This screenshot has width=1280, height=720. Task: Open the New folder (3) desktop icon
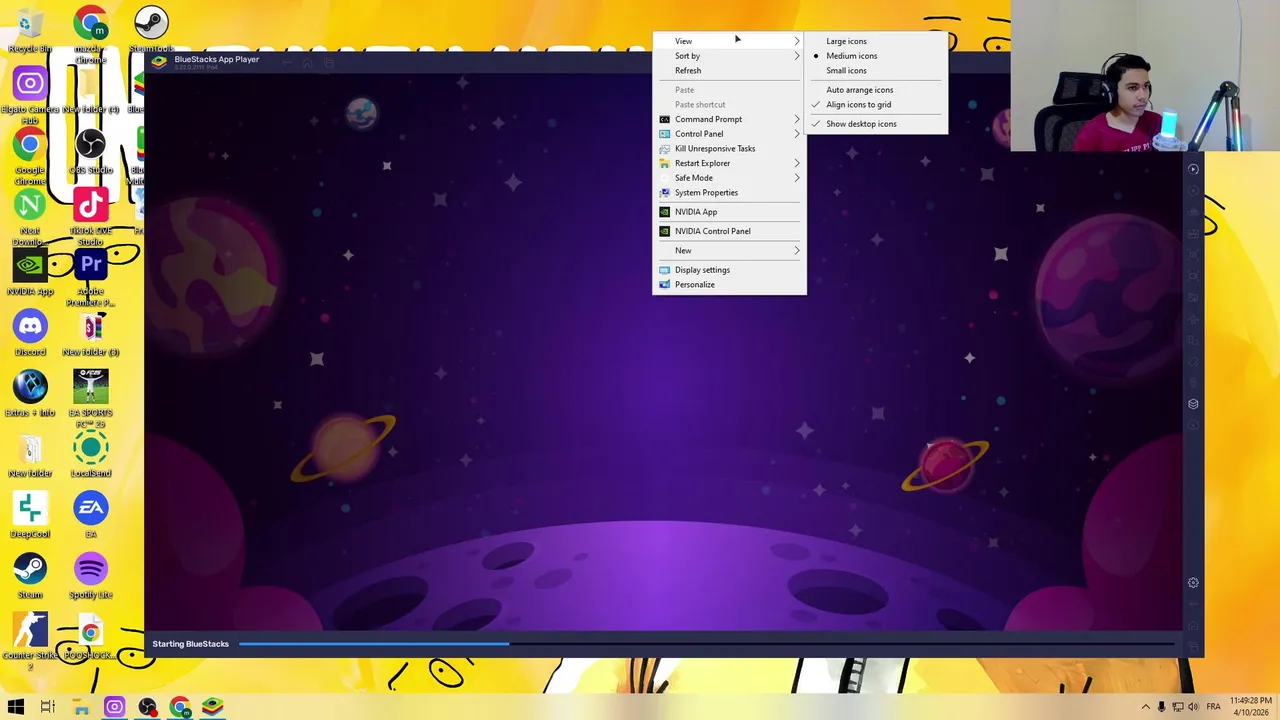[x=90, y=333]
